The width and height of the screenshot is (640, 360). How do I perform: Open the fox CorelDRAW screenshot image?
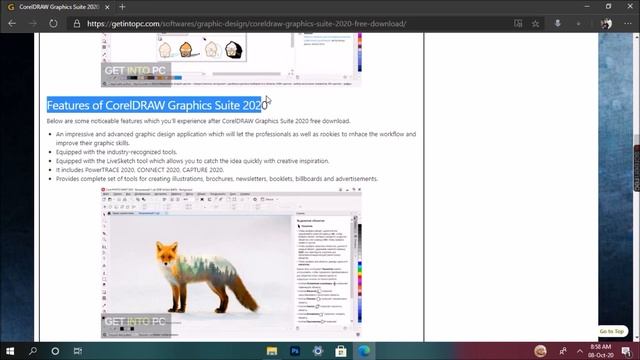231,263
